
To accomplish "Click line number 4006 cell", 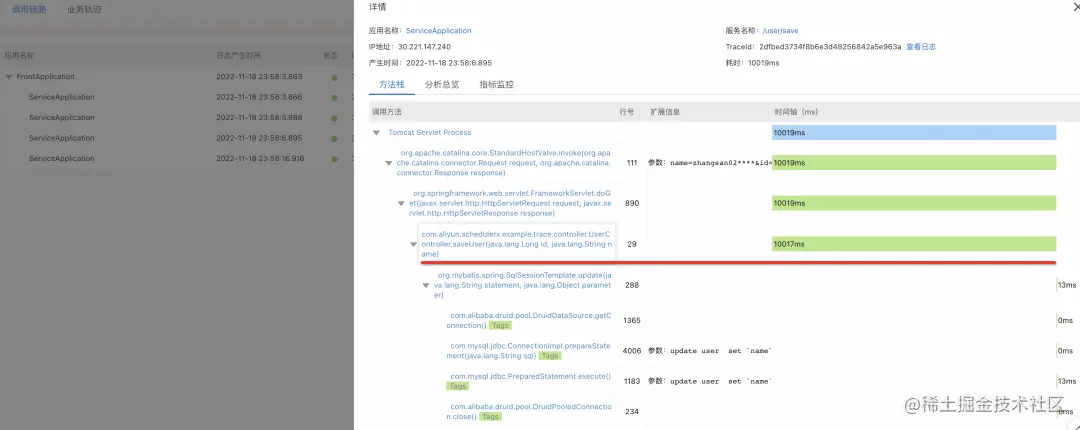I will pos(632,351).
